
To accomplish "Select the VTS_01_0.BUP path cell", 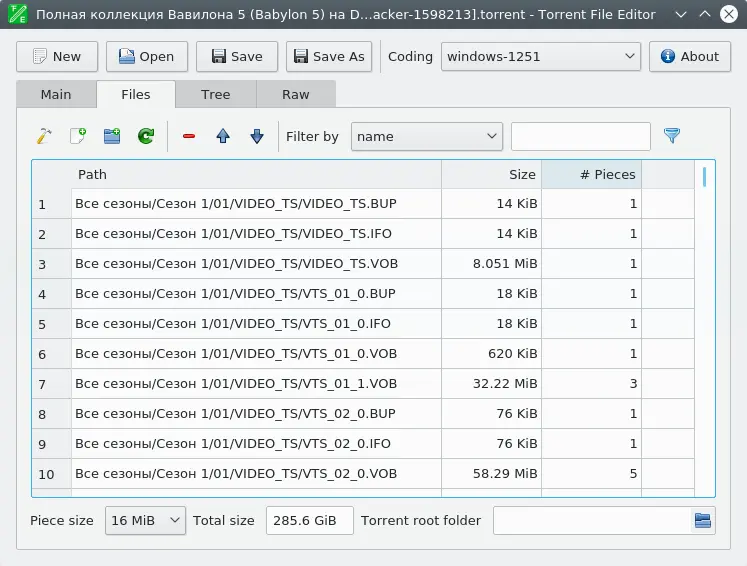I will click(x=256, y=294).
